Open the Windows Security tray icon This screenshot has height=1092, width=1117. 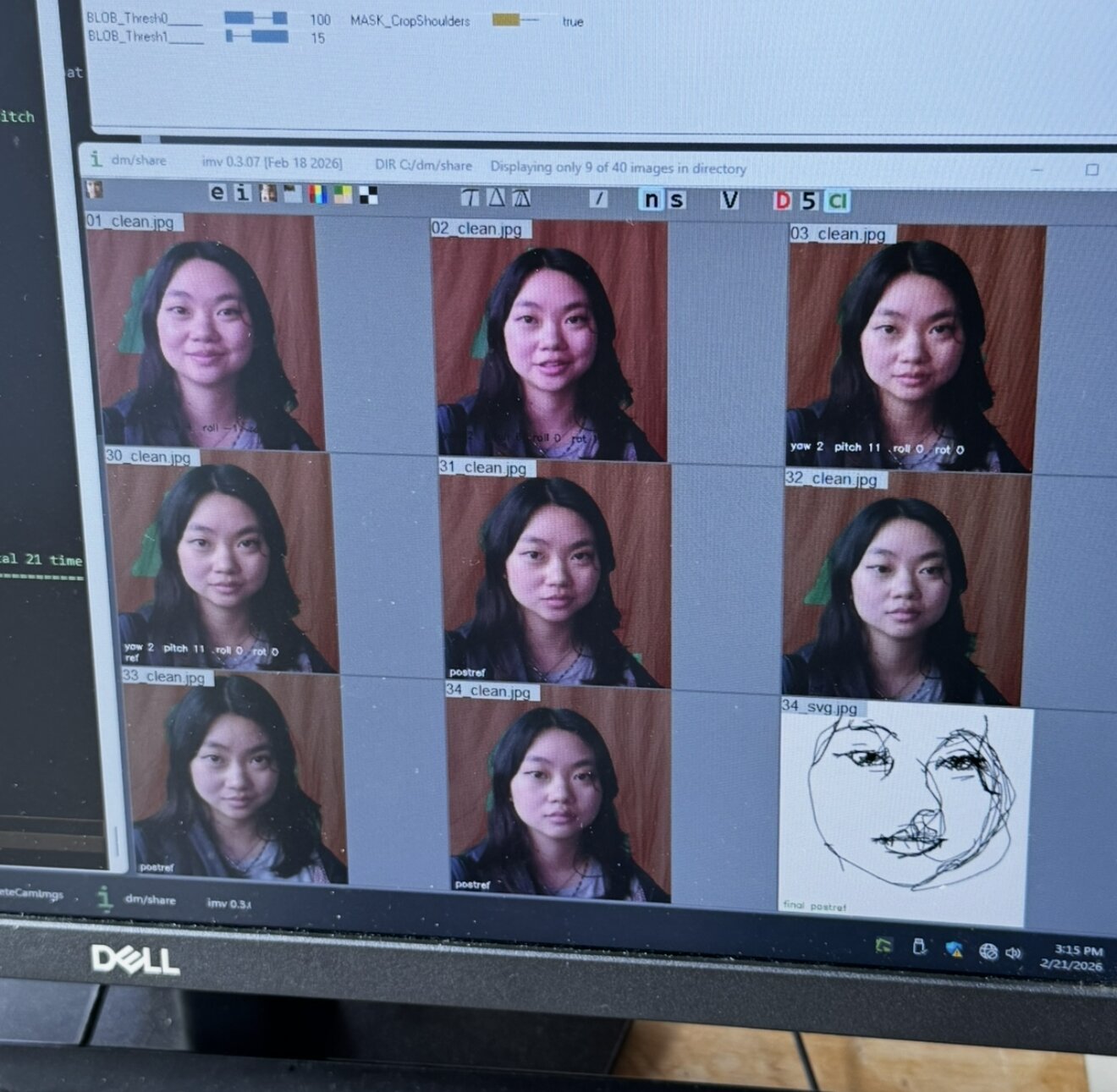(x=955, y=949)
